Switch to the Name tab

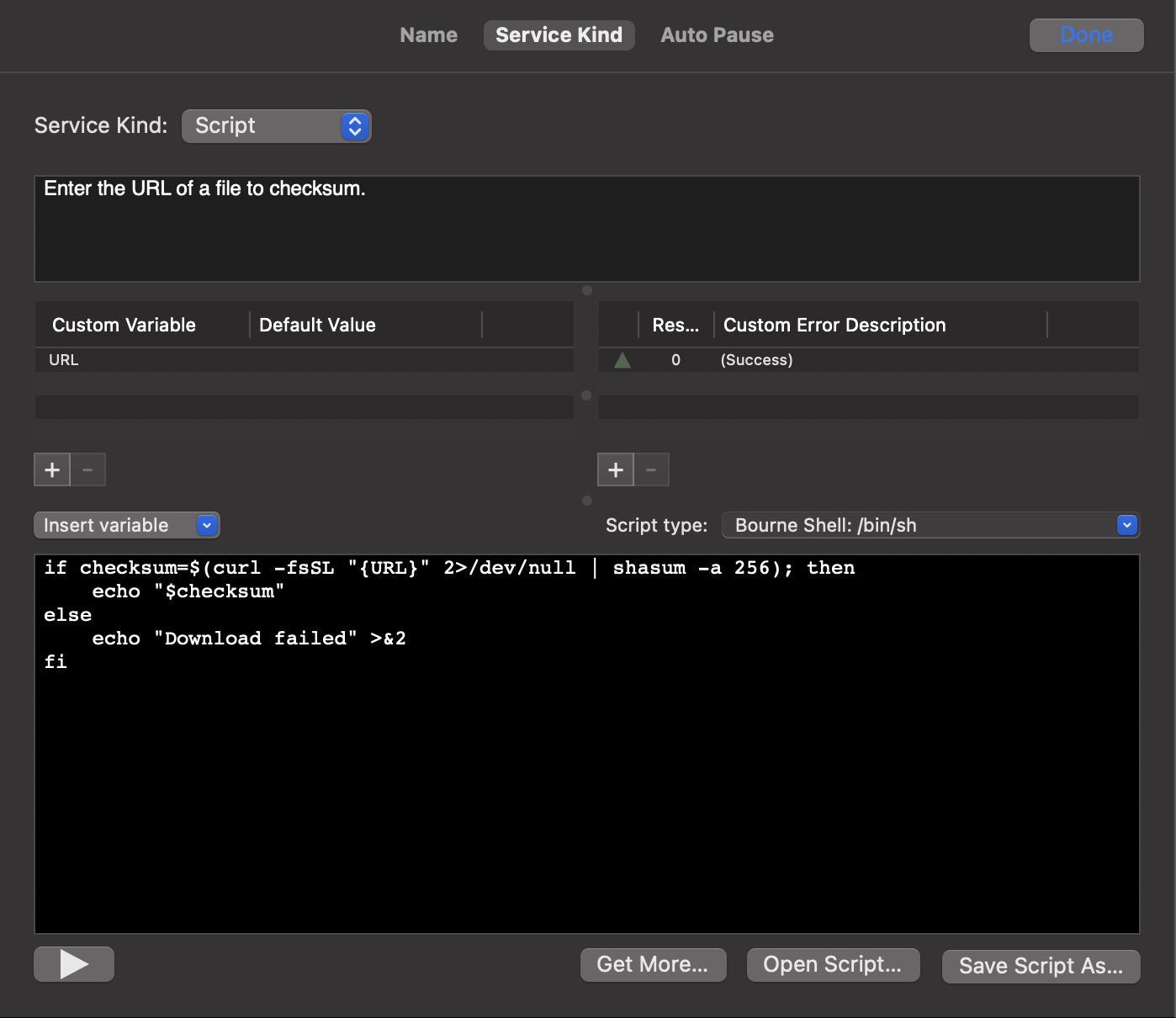(428, 35)
